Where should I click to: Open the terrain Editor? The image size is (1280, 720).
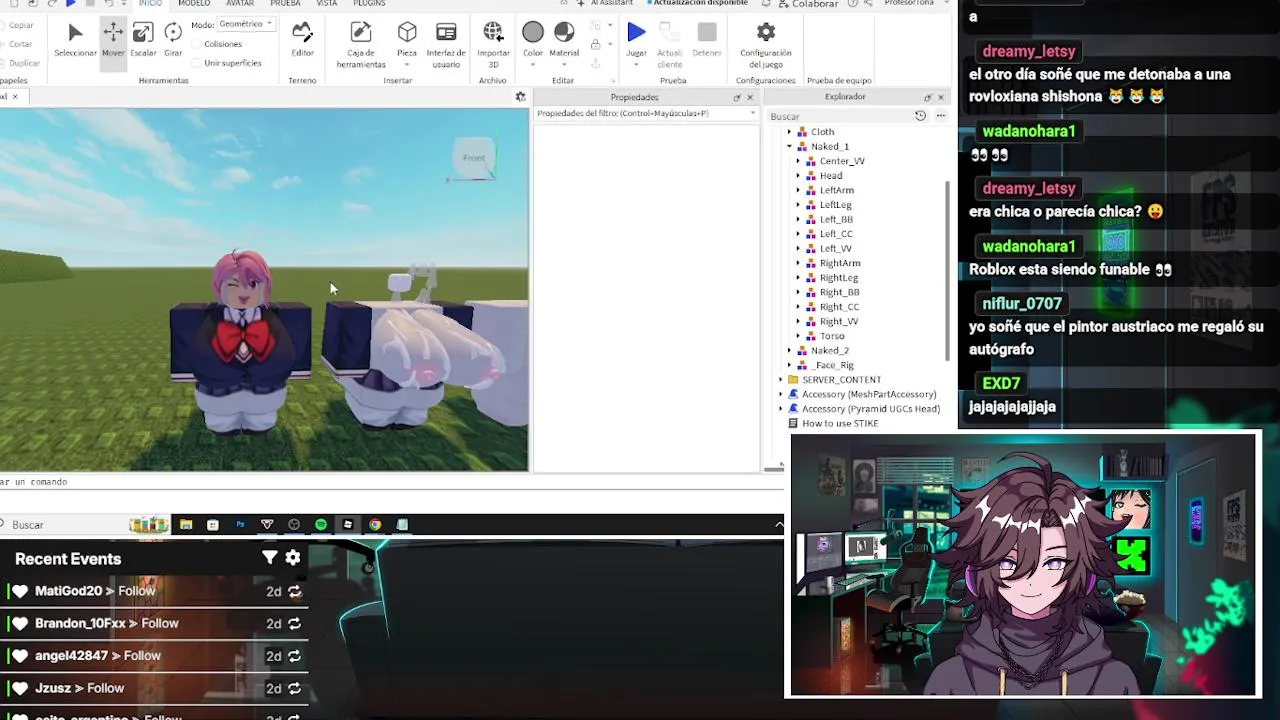point(302,40)
